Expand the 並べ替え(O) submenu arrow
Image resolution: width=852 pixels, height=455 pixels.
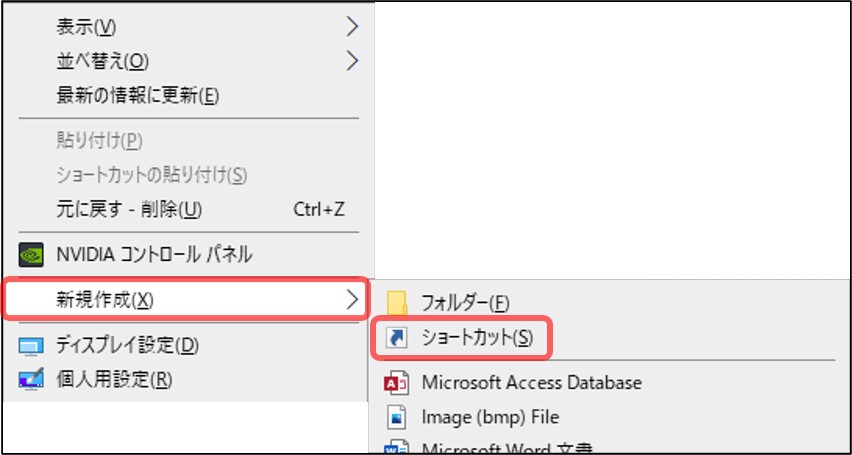click(352, 61)
